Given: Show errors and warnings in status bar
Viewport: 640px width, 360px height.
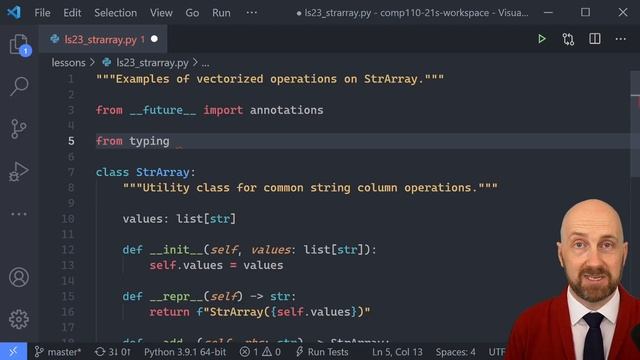Looking at the screenshot, I should pos(260,352).
